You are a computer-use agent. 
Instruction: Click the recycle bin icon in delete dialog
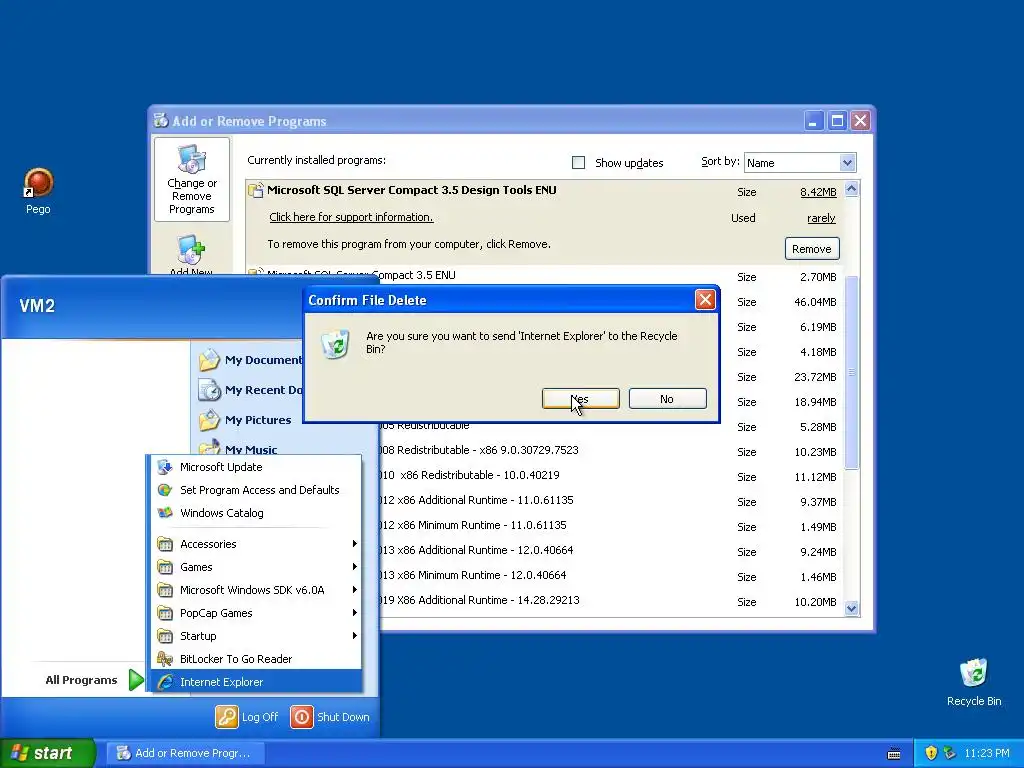(336, 344)
